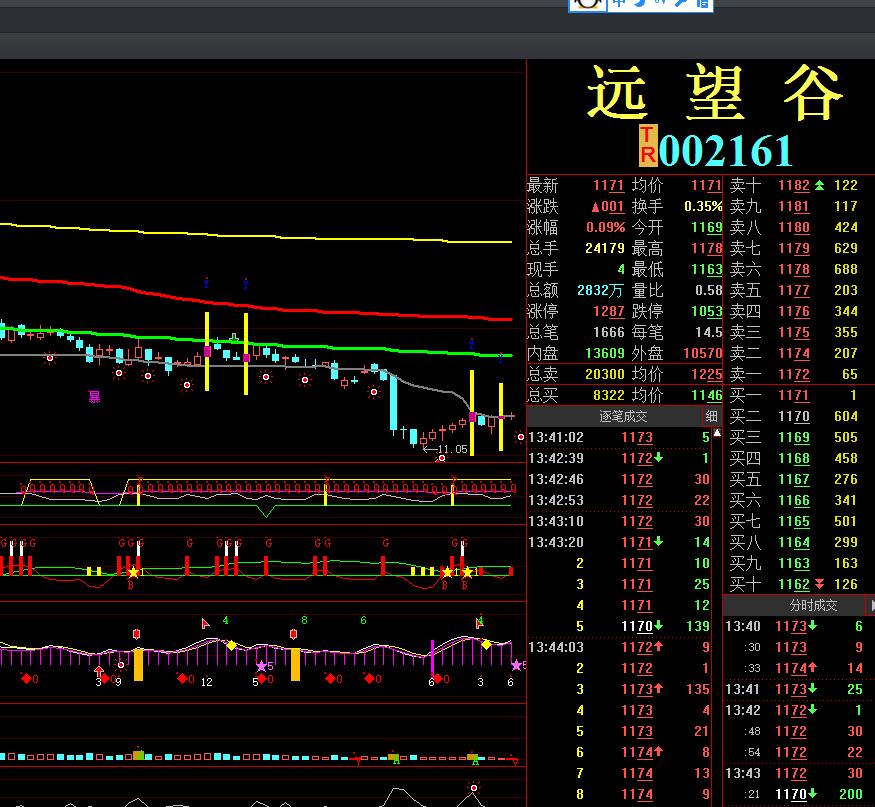Click the 外盘 value 10570
The width and height of the screenshot is (875, 807).
[703, 353]
